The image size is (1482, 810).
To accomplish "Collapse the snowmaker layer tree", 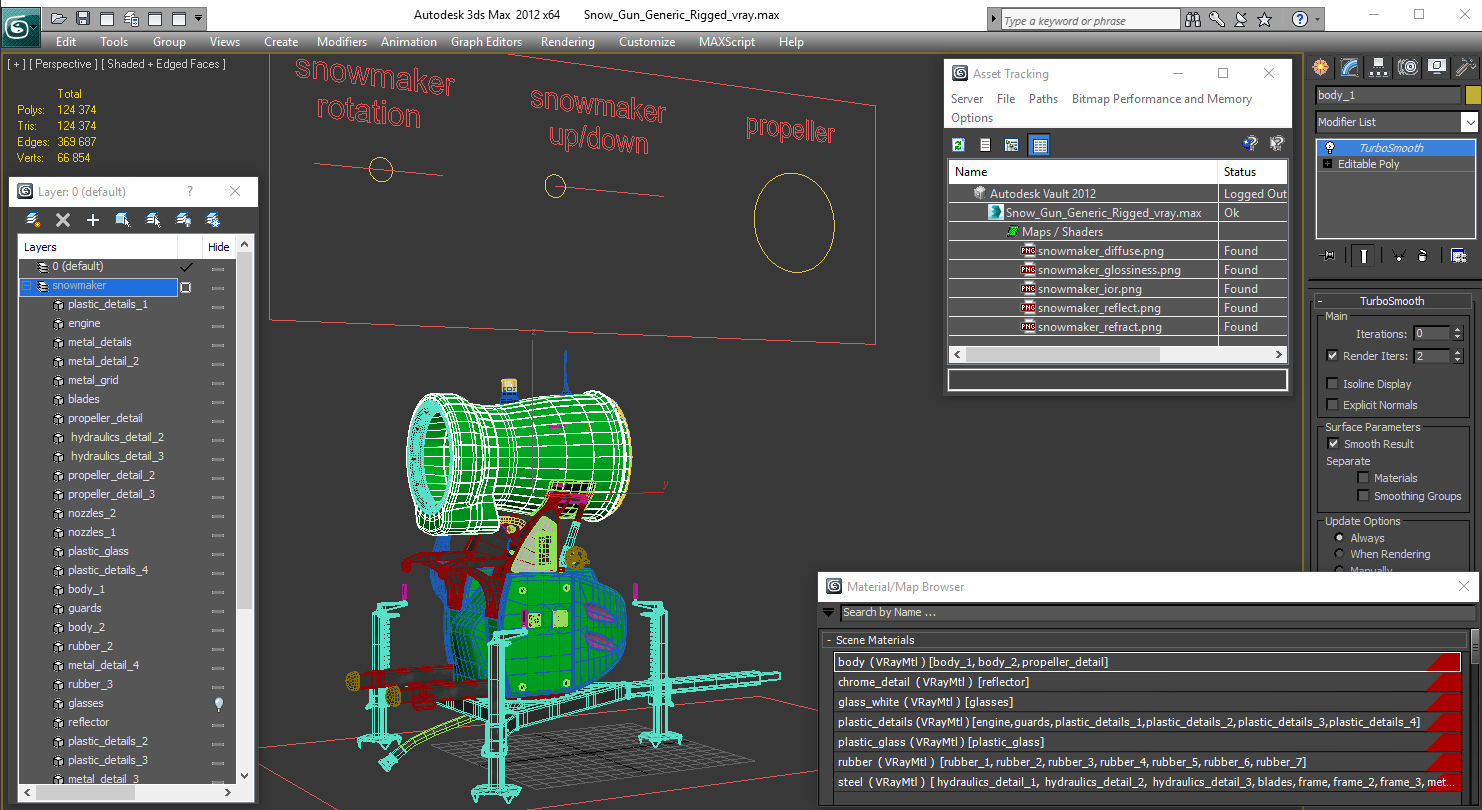I will coord(27,286).
